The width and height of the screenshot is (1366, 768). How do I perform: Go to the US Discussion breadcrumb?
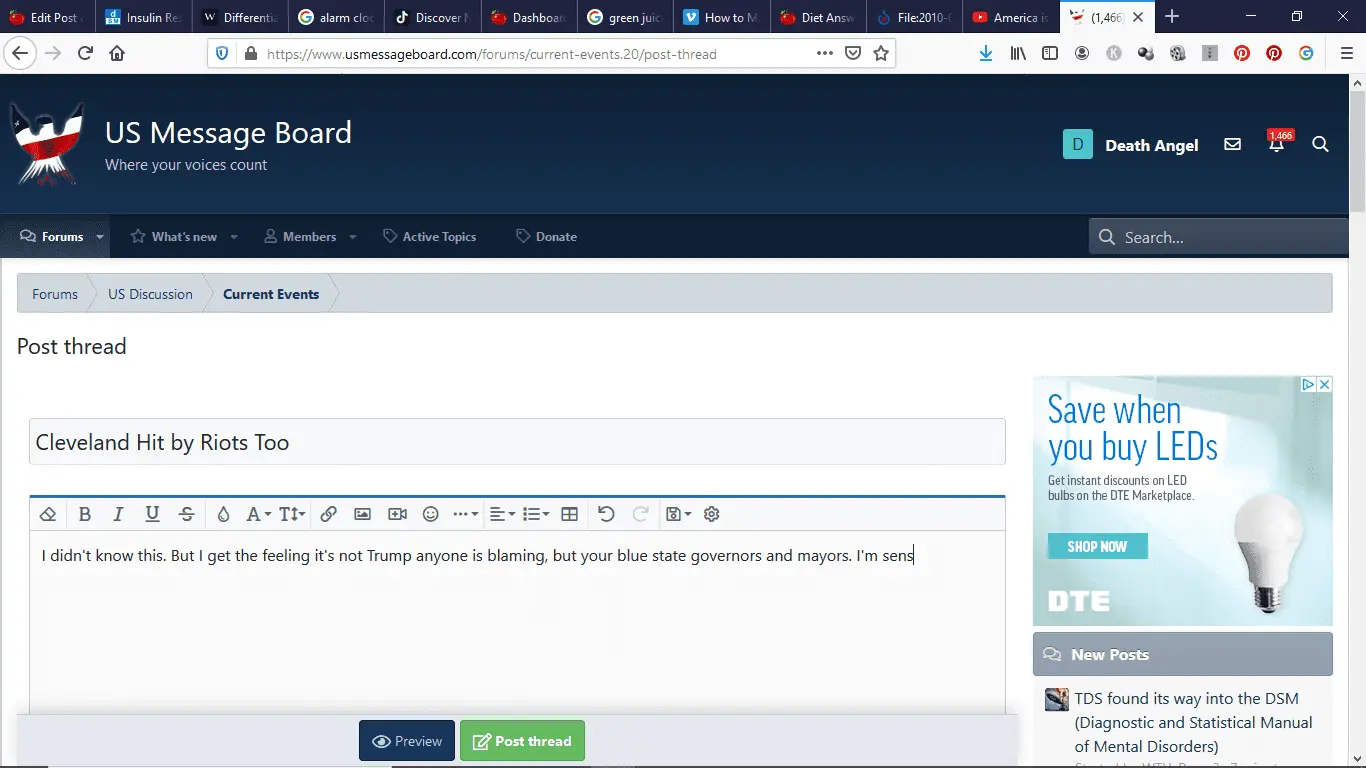[150, 294]
